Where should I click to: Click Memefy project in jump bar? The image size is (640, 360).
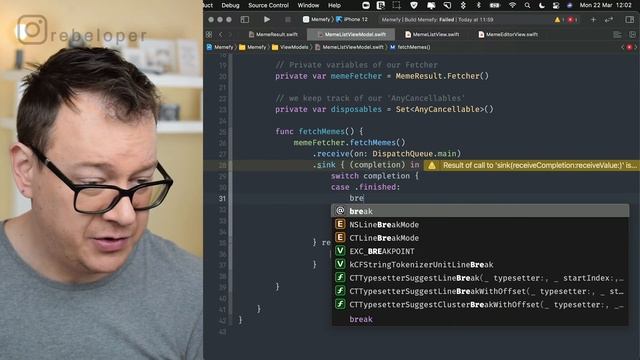coord(220,47)
